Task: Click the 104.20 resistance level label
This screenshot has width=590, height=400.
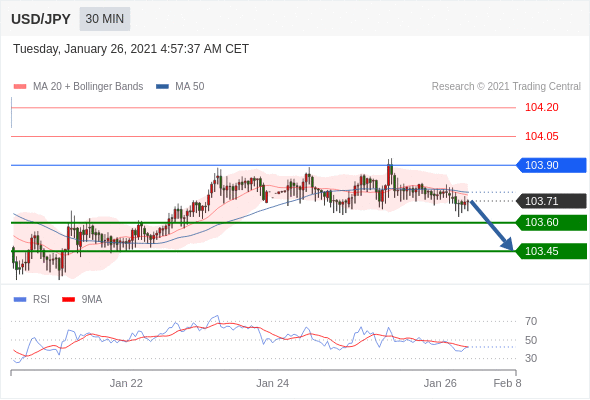Action: point(542,108)
